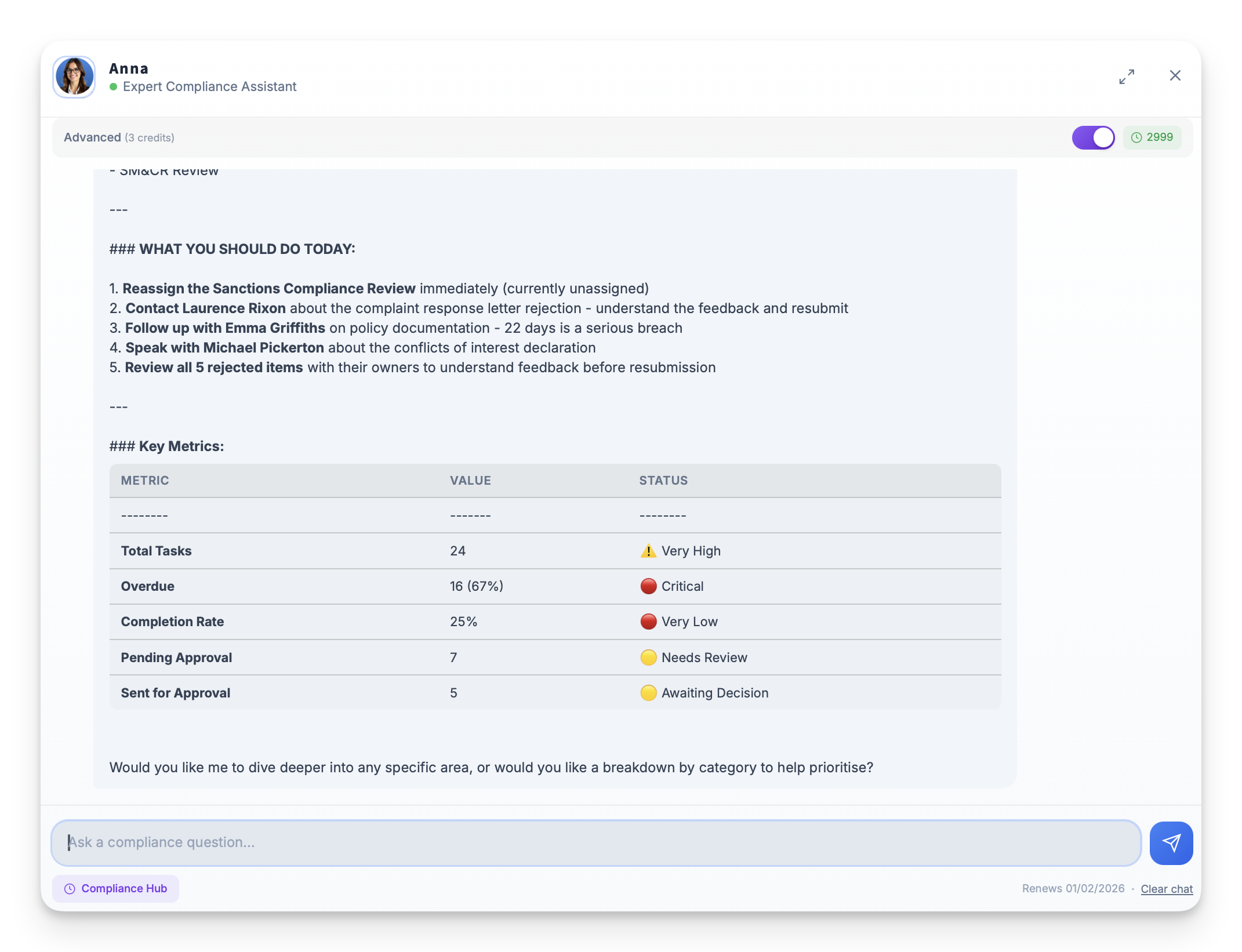Viewport: 1242px width, 952px height.
Task: Focus the 'Ask a compliance question' field
Action: coord(595,842)
